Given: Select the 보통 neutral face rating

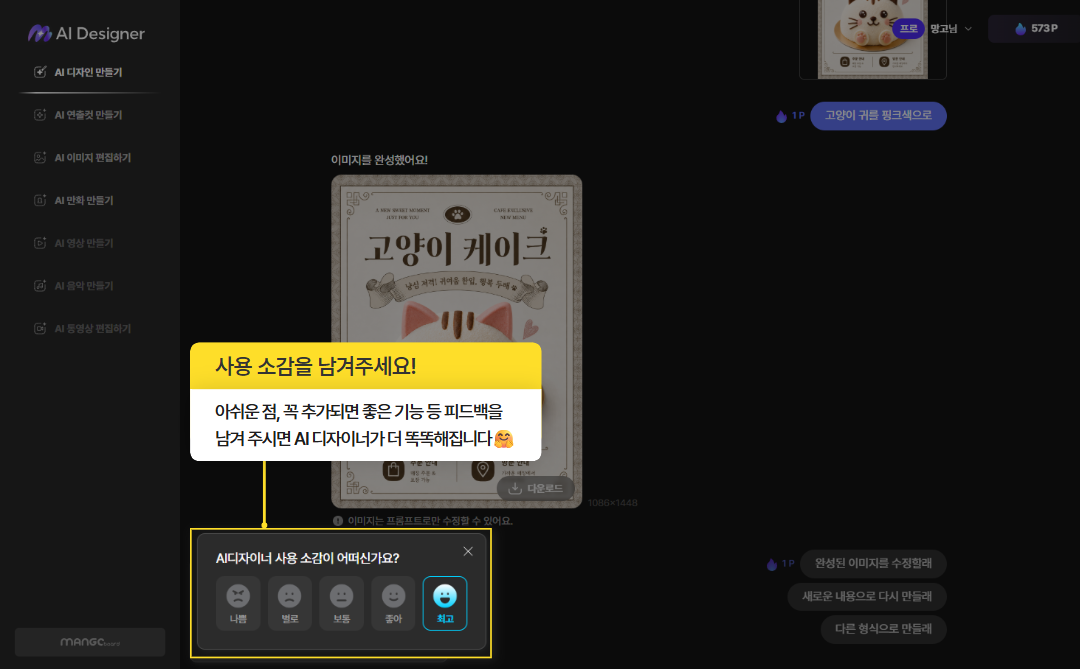Looking at the screenshot, I should (x=342, y=604).
